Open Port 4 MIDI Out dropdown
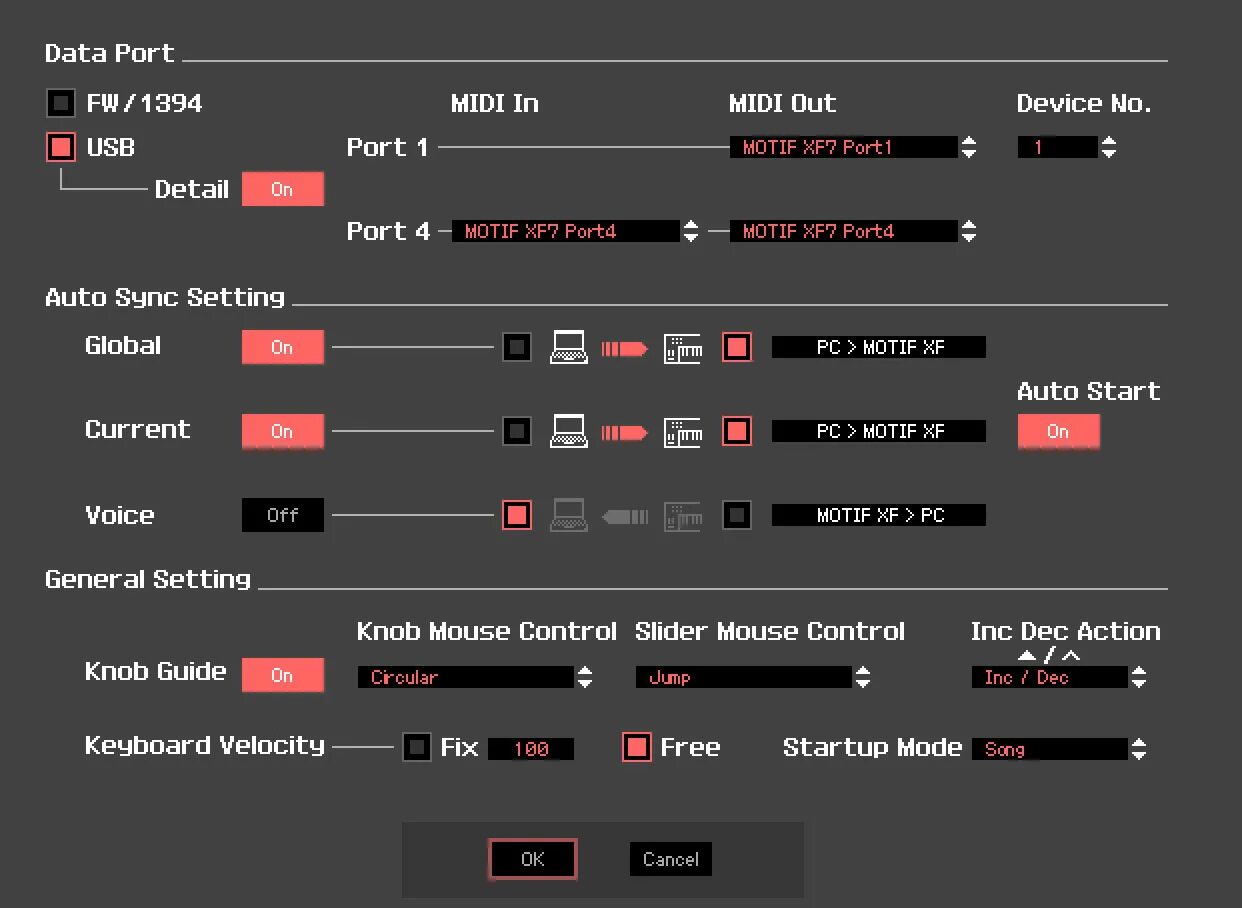This screenshot has height=908, width=1242. [844, 231]
